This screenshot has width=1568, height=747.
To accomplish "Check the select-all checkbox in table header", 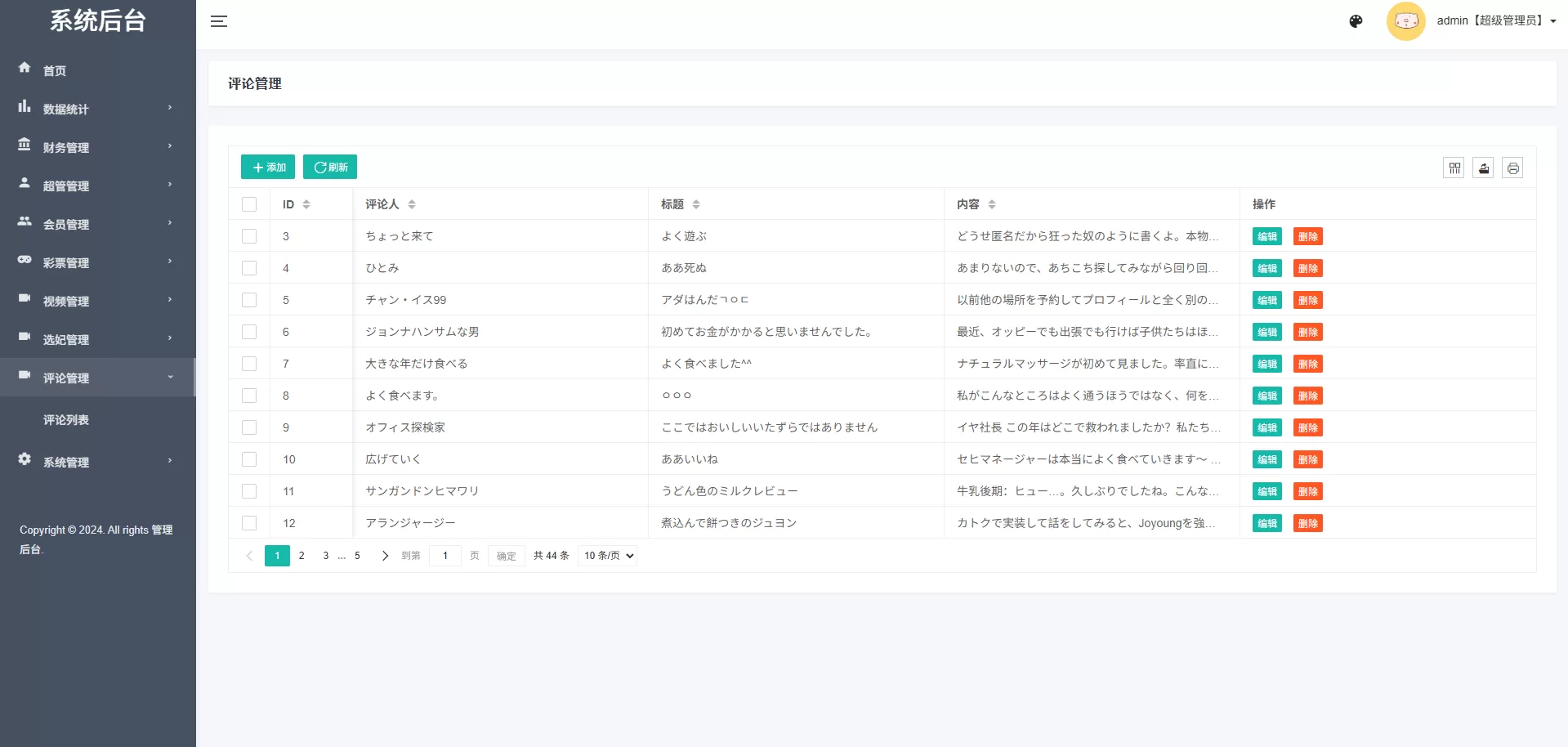I will pos(249,204).
